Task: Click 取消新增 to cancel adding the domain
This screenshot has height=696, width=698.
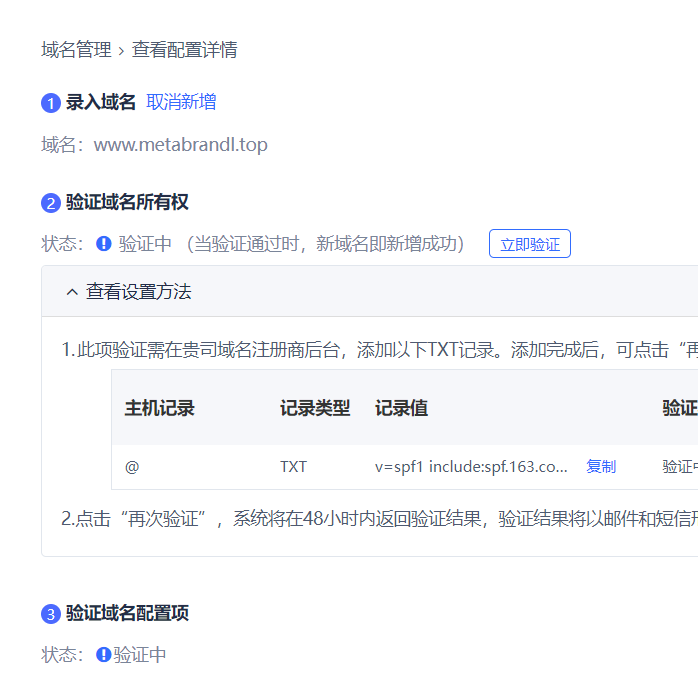Action: point(181,102)
